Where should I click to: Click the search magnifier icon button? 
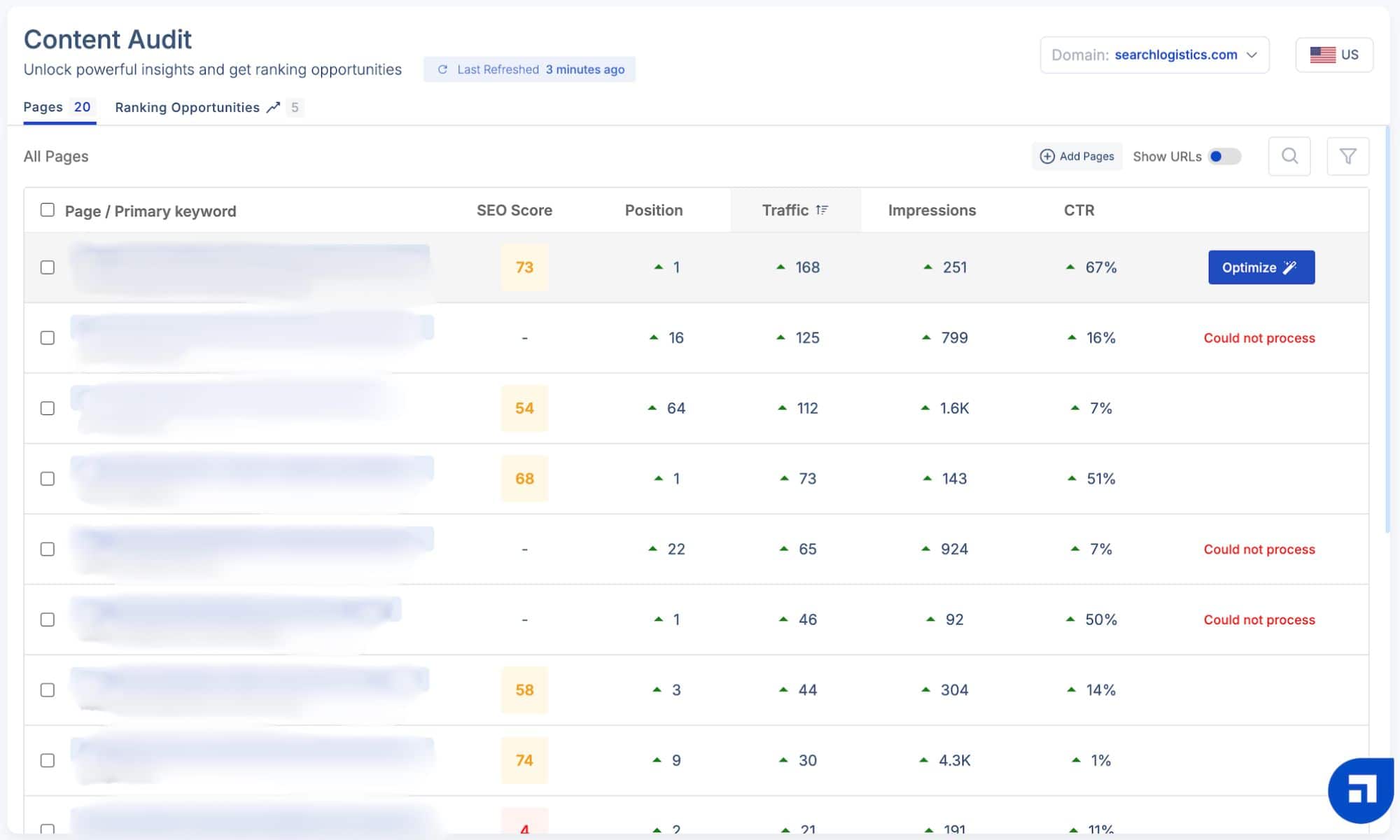click(x=1289, y=156)
